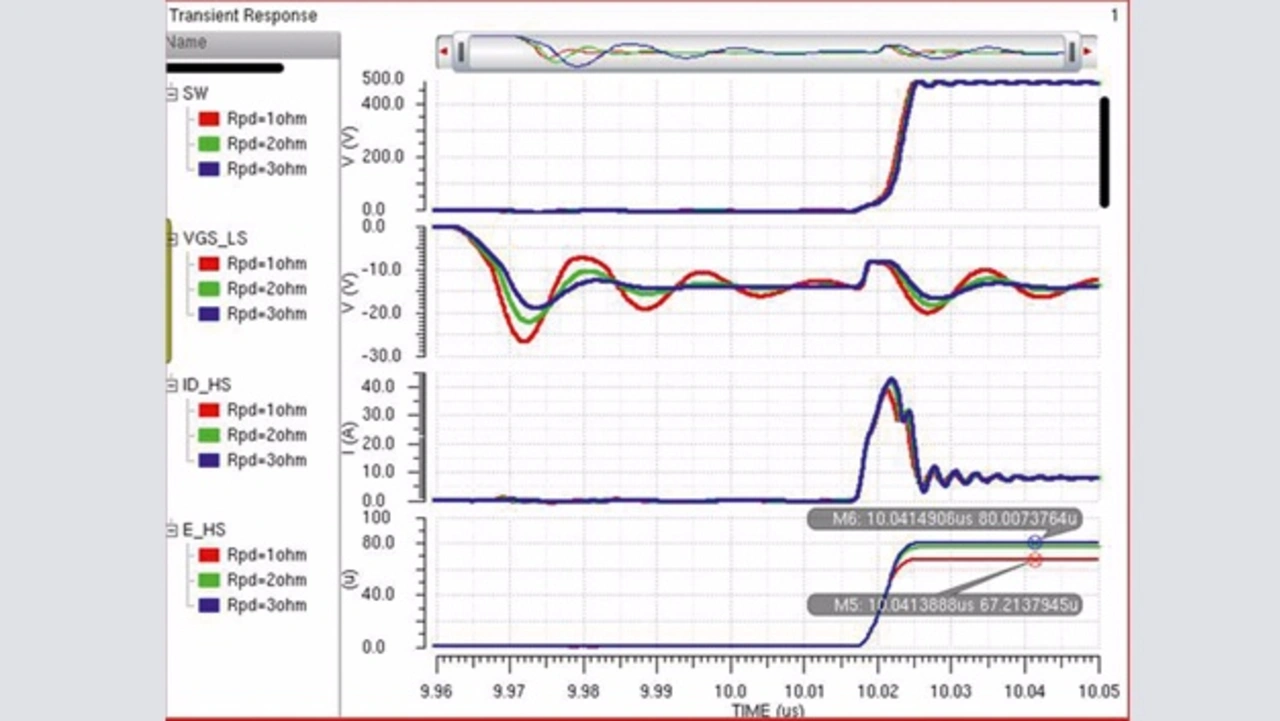Click the right red scroll arrow of overview bar
This screenshot has width=1280, height=721.
click(x=1088, y=52)
